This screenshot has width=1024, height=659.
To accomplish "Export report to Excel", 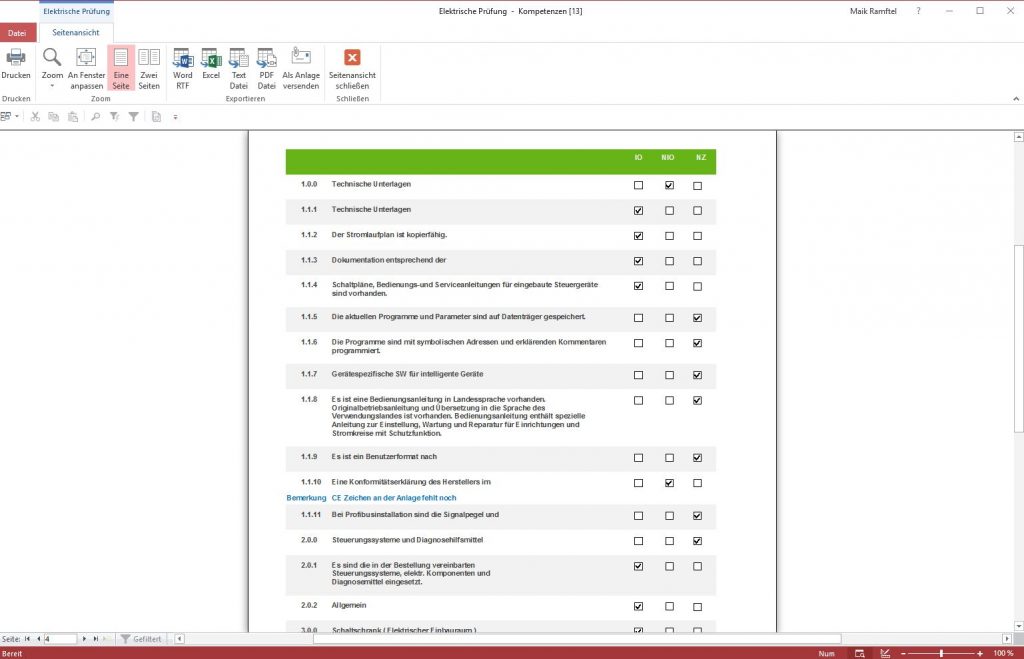I will [x=211, y=63].
